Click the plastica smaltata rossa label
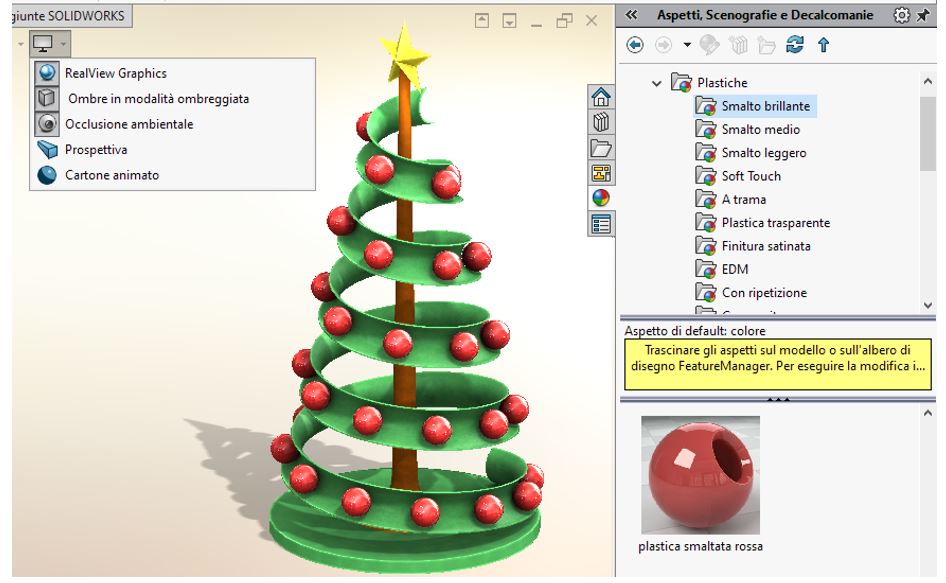The width and height of the screenshot is (946, 583). tap(700, 546)
